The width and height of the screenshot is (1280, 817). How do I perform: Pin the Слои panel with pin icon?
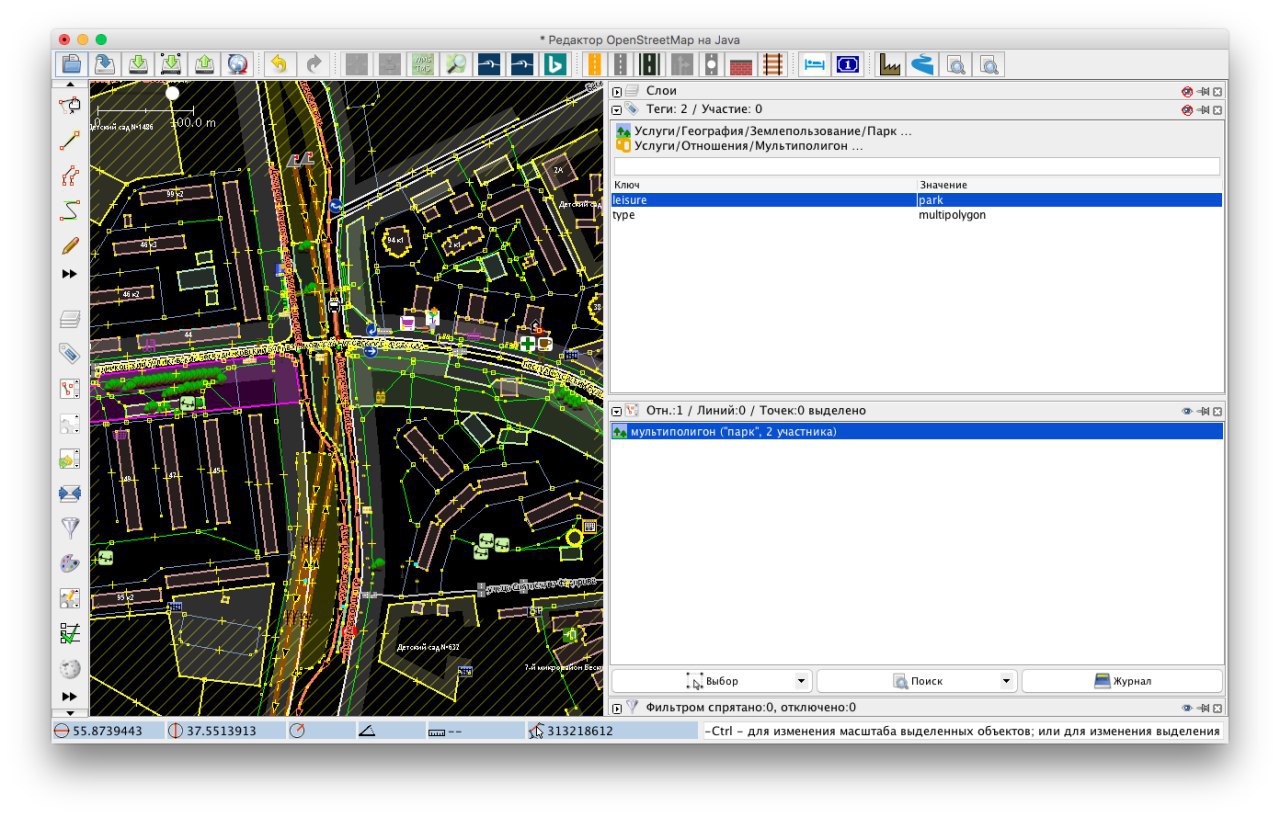click(1204, 91)
